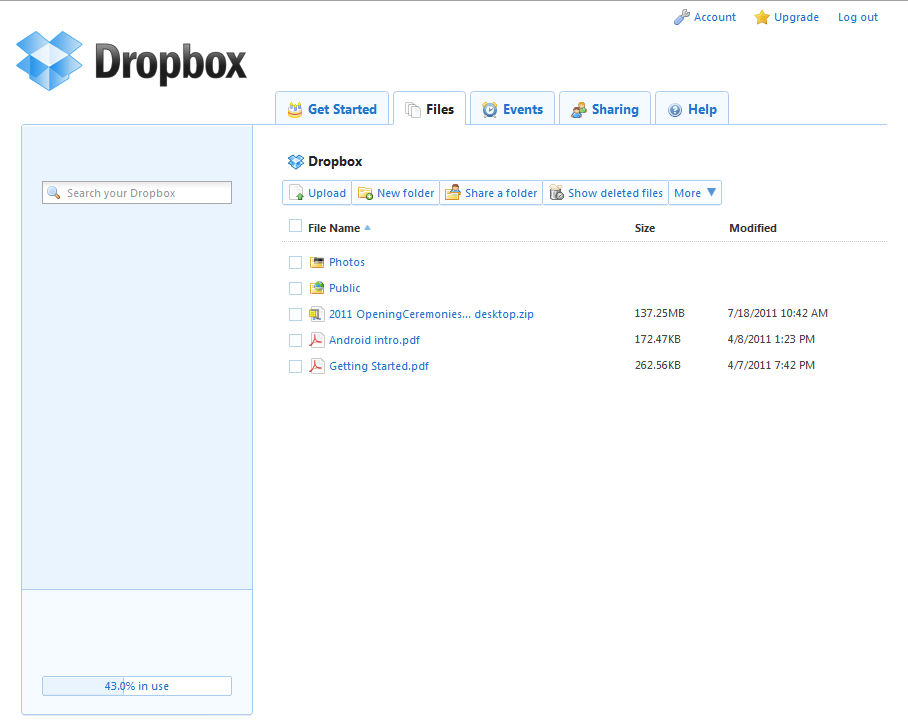Viewport: 908px width, 724px height.
Task: Click the 262.56KB size value
Action: 658,365
